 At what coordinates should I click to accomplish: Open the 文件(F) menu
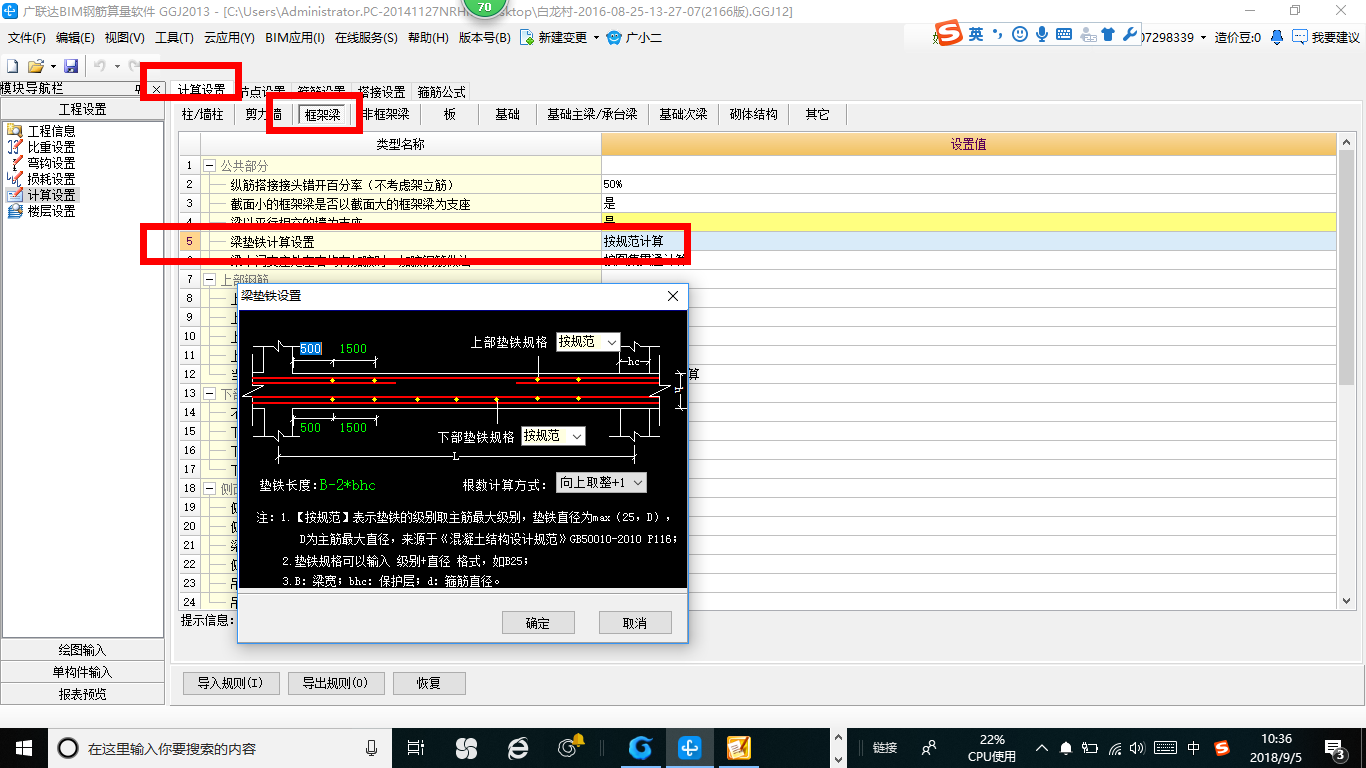click(27, 38)
